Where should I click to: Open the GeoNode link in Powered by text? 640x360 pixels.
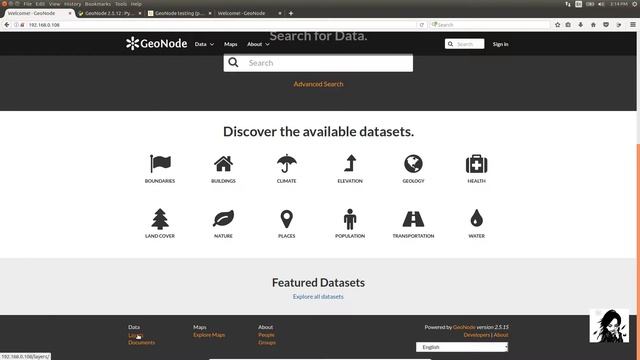click(x=464, y=327)
